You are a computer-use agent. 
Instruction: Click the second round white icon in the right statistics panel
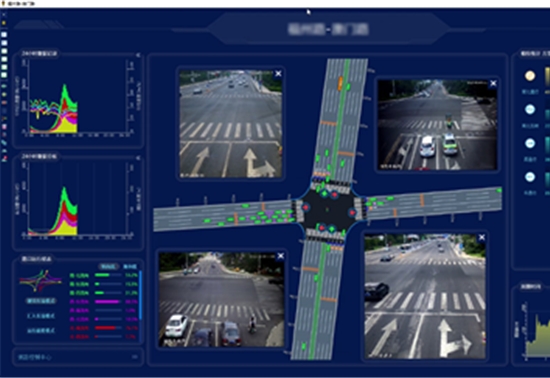tap(530, 109)
